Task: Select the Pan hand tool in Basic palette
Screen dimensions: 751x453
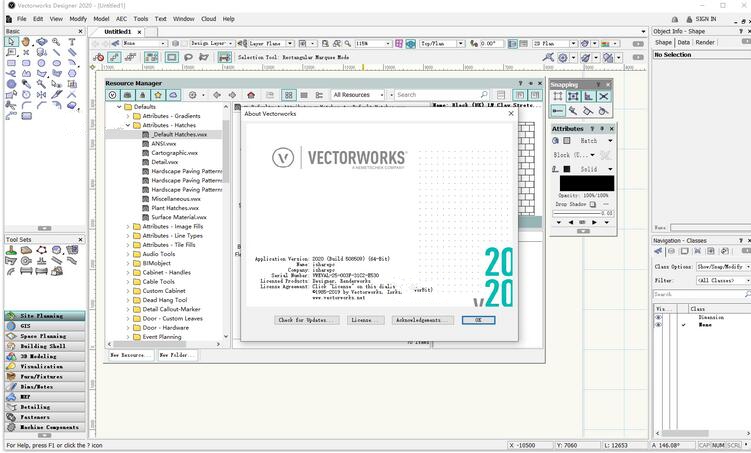Action: tap(26, 42)
